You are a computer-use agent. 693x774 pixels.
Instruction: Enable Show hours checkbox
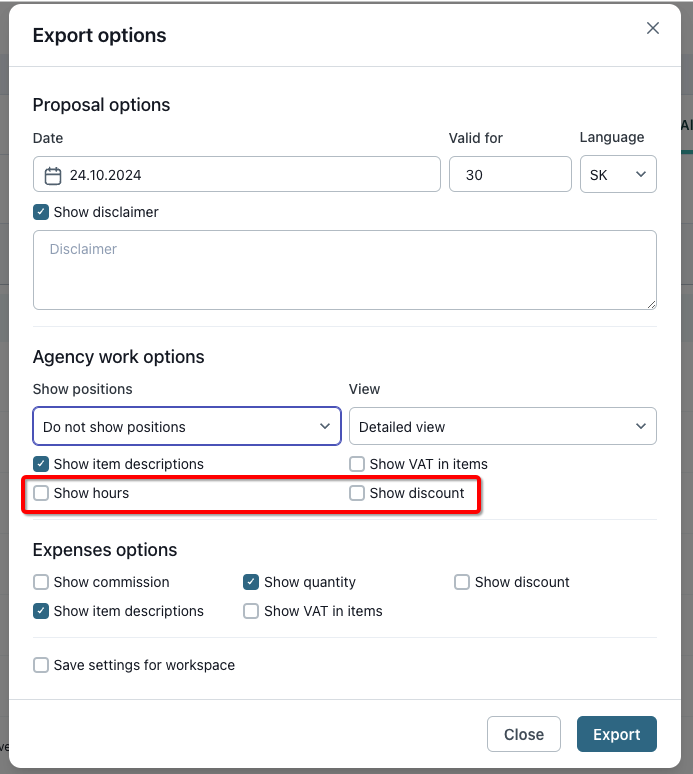click(41, 493)
